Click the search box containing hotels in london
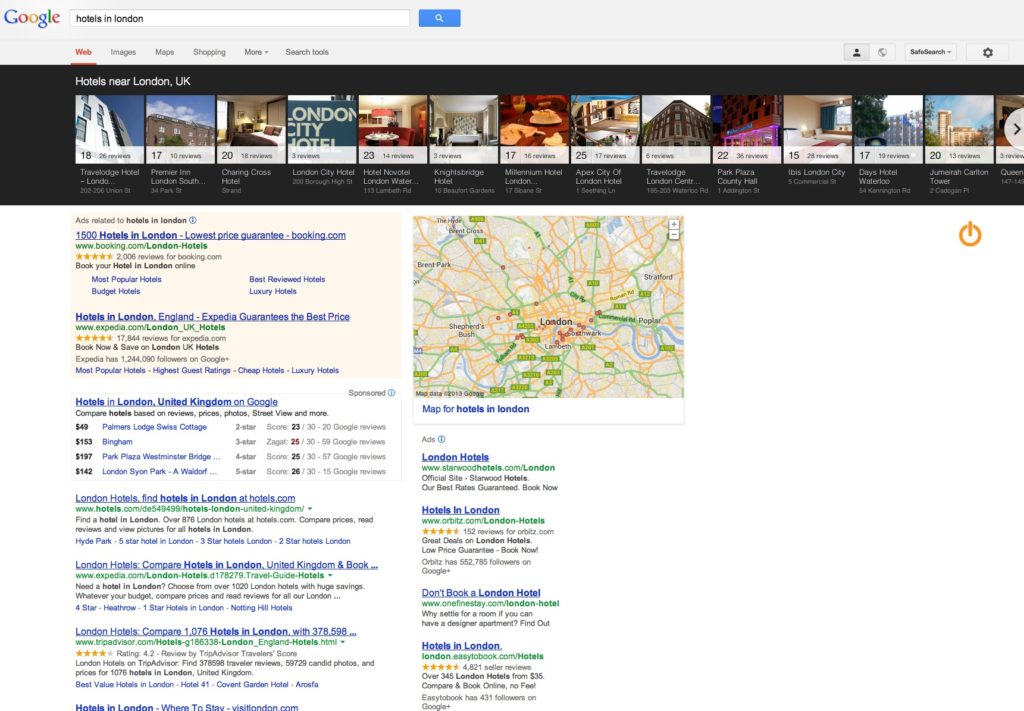 [240, 18]
